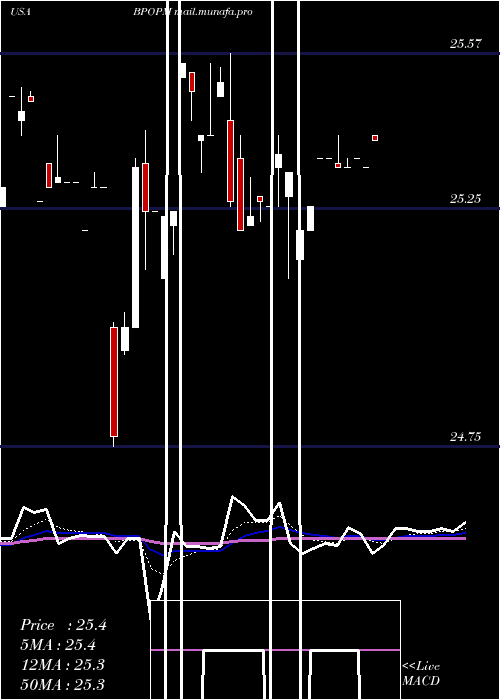Click the 12MA : 25.3 readout

point(63,665)
